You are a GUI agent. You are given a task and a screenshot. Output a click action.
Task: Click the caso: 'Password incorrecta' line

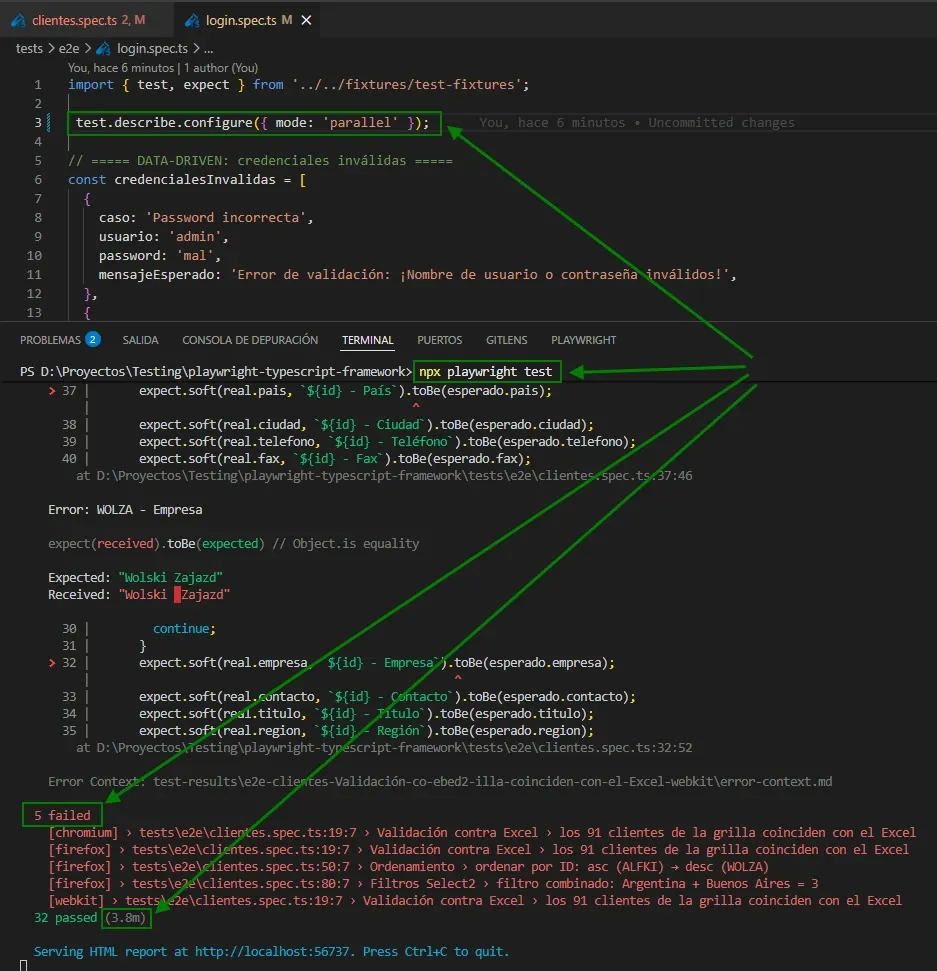click(x=206, y=217)
